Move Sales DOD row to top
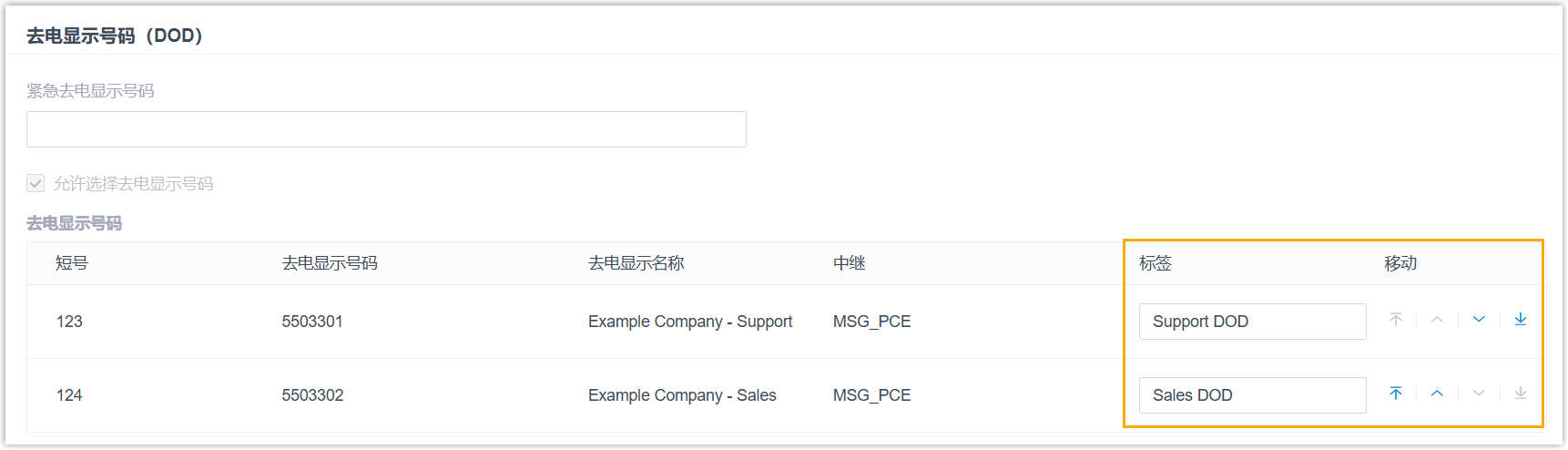 [x=1396, y=394]
